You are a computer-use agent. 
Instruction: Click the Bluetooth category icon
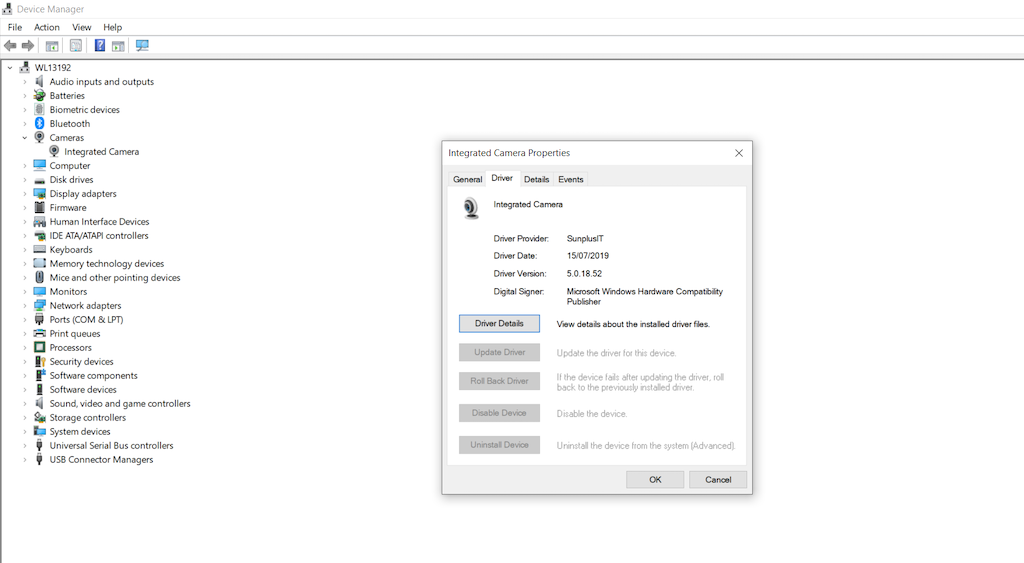40,124
